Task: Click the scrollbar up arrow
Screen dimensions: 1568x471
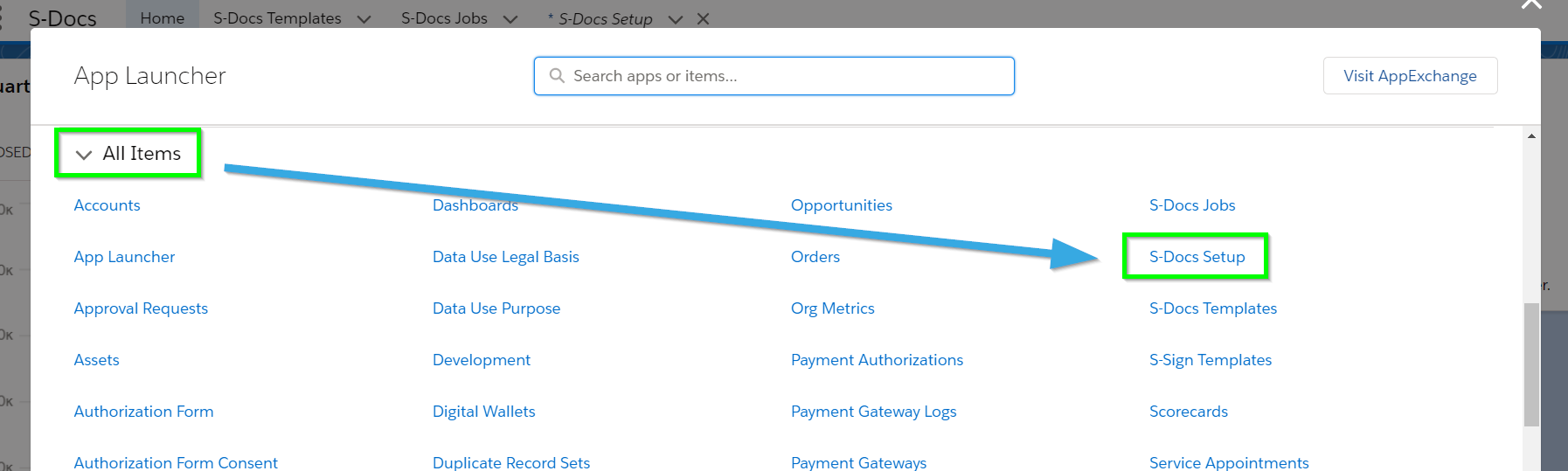Action: (1531, 136)
